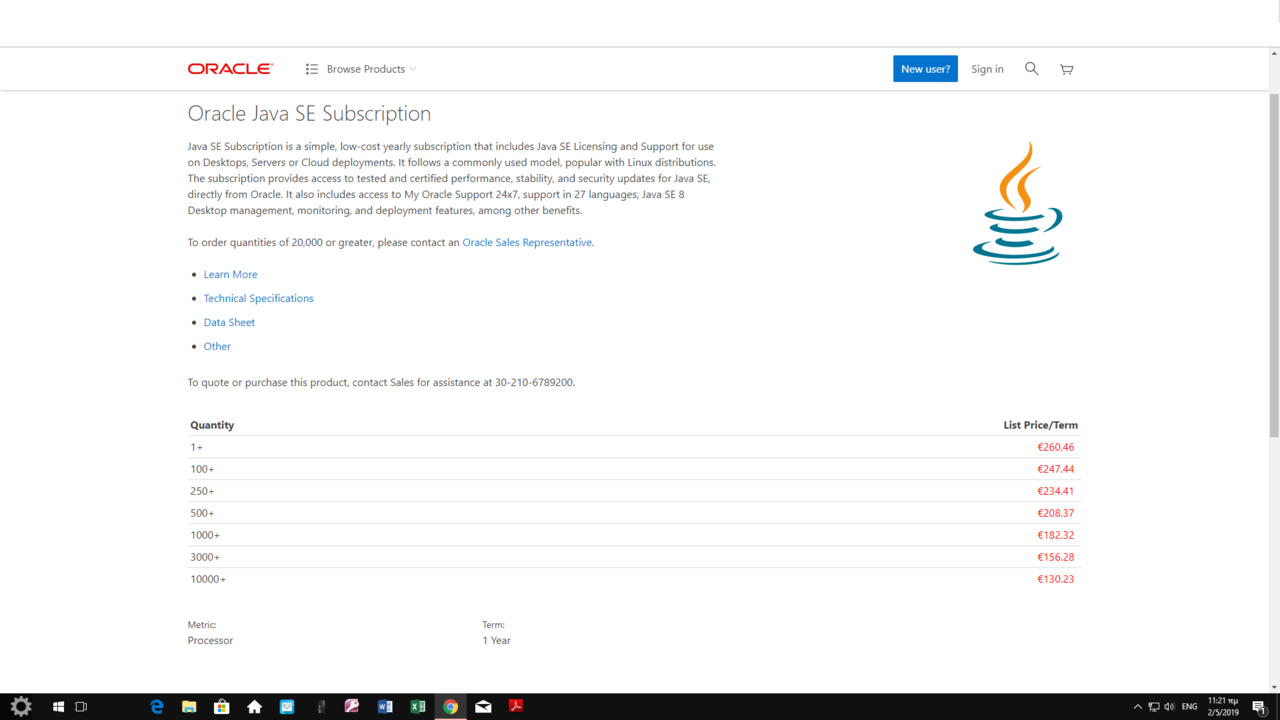This screenshot has height=720, width=1280.
Task: Open the volume control tray icon
Action: 1170,707
